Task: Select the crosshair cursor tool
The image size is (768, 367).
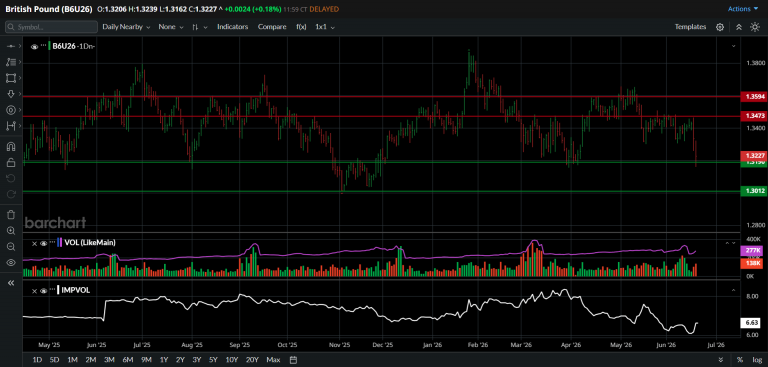Action: 11,46
